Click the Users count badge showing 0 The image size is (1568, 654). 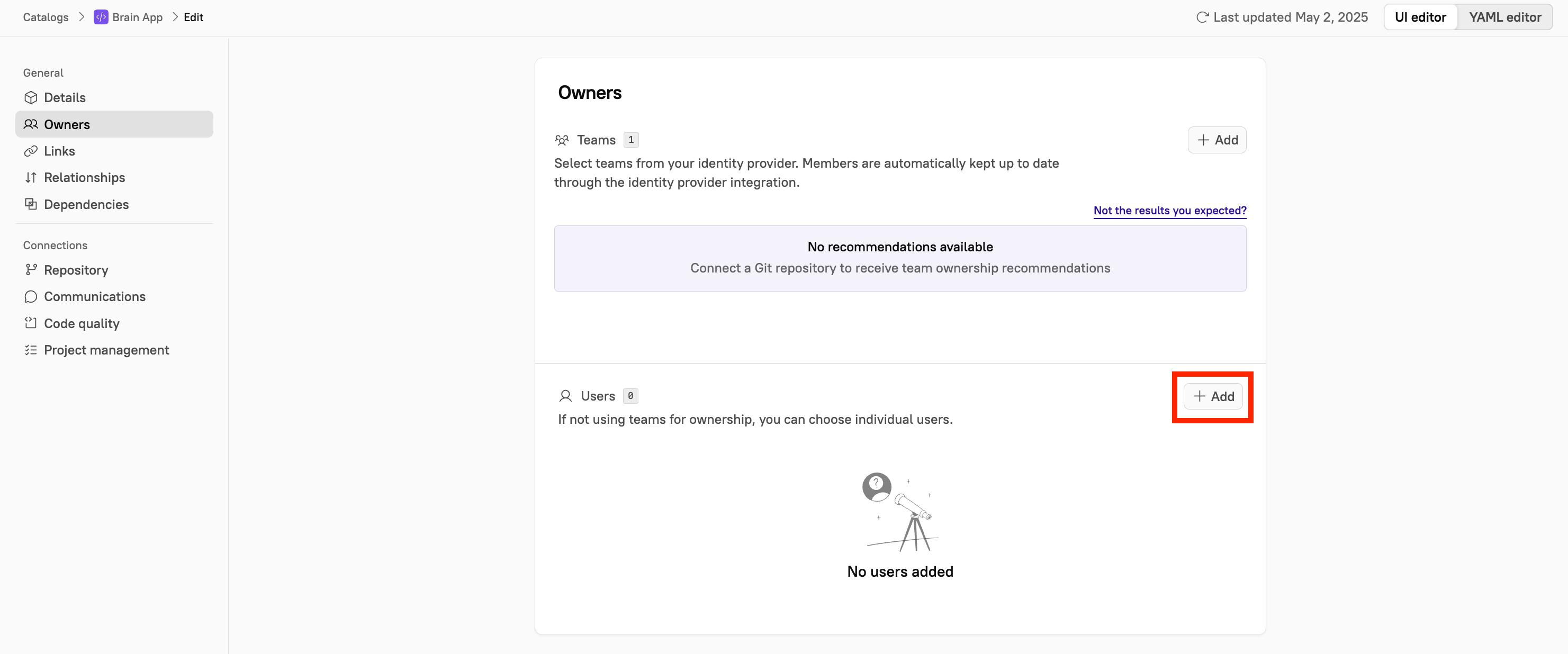click(630, 396)
